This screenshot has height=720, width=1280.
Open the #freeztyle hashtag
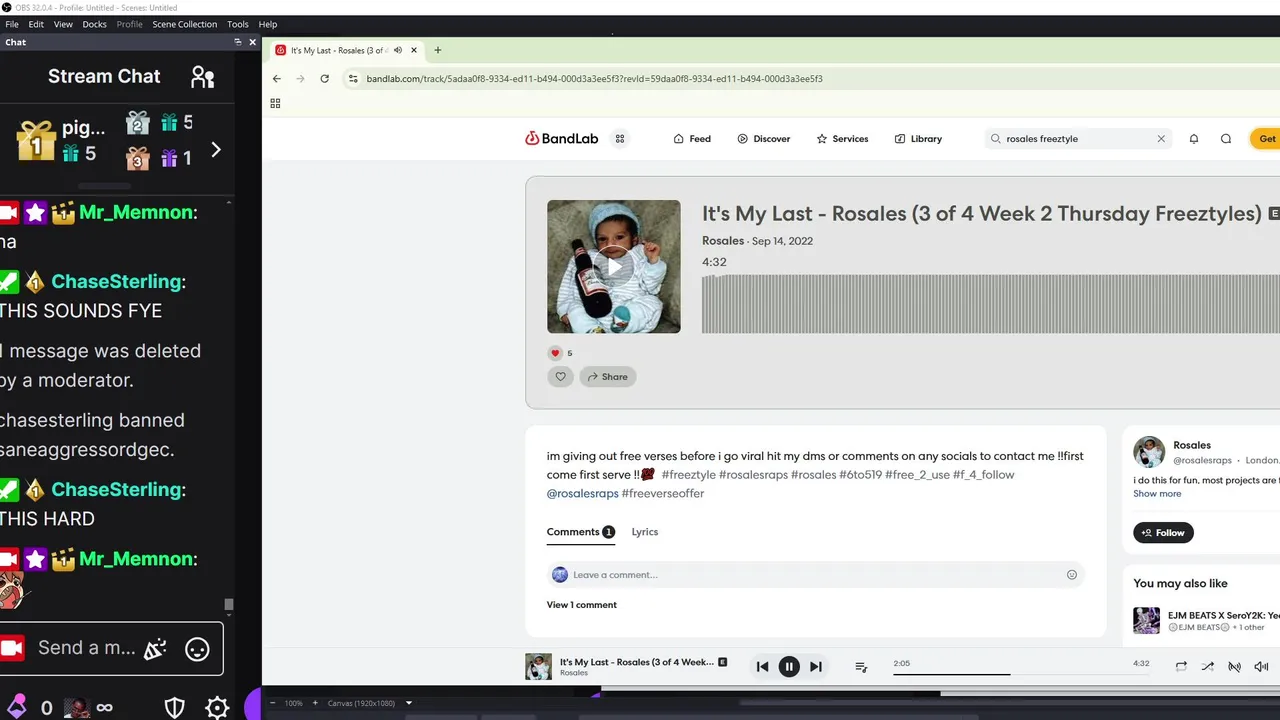point(688,475)
